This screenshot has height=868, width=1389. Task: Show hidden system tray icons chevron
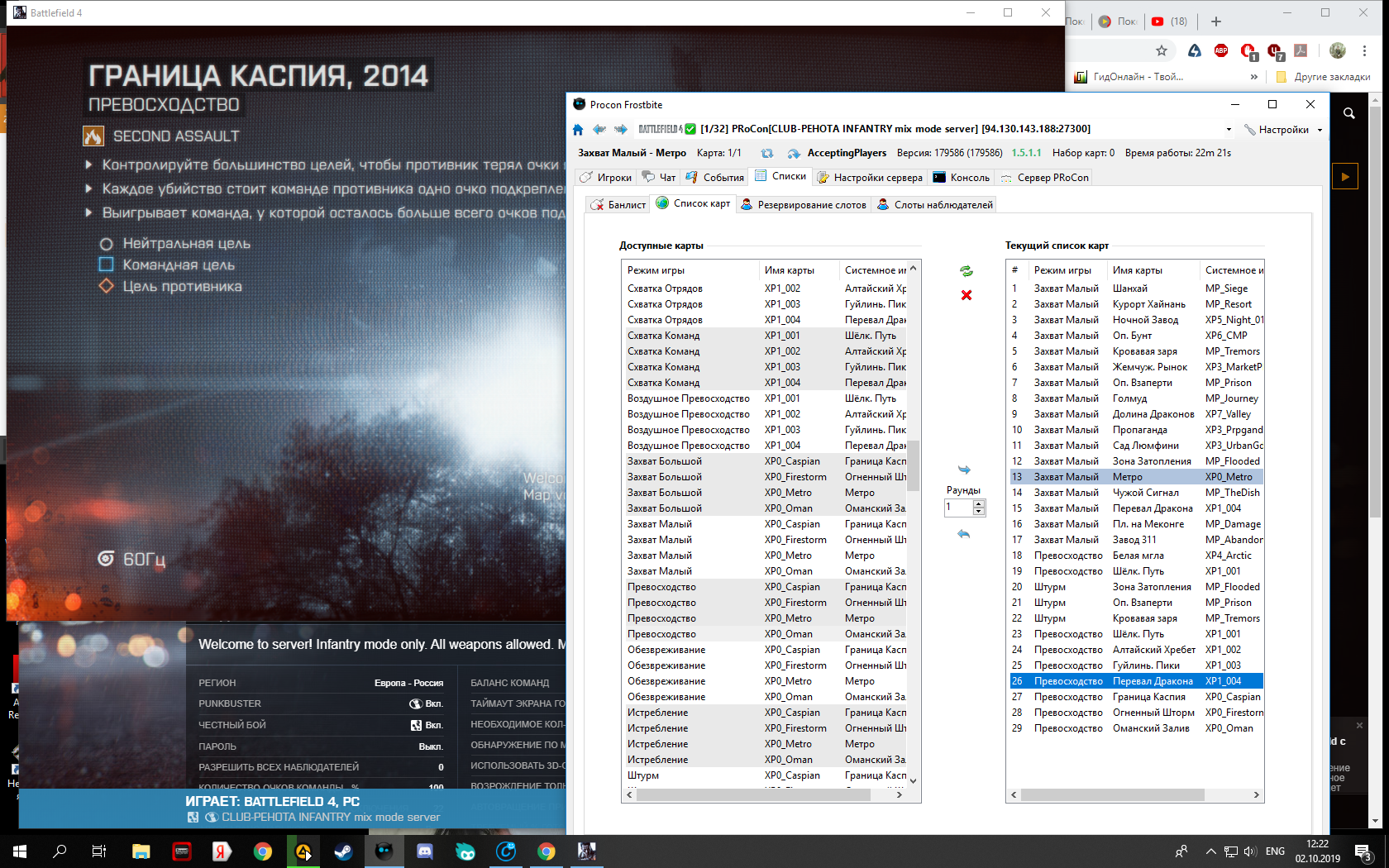[x=1211, y=851]
